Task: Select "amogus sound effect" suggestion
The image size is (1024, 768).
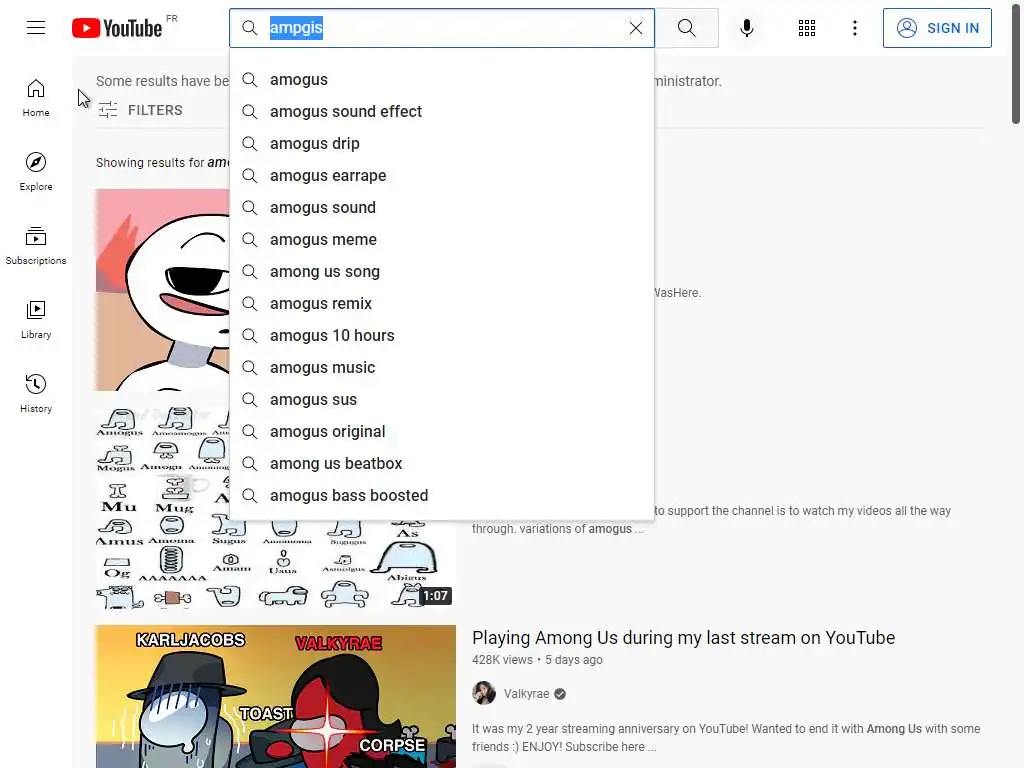Action: pyautogui.click(x=442, y=112)
